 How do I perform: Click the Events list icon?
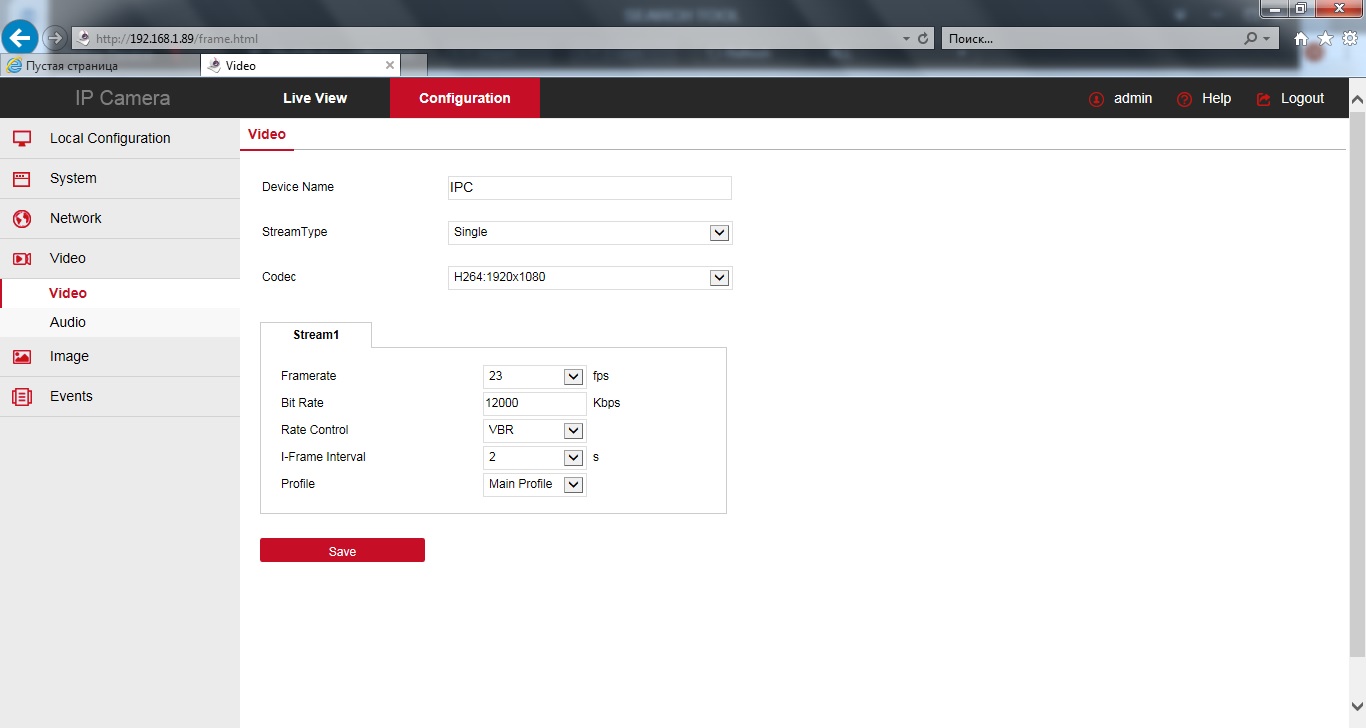pyautogui.click(x=22, y=397)
